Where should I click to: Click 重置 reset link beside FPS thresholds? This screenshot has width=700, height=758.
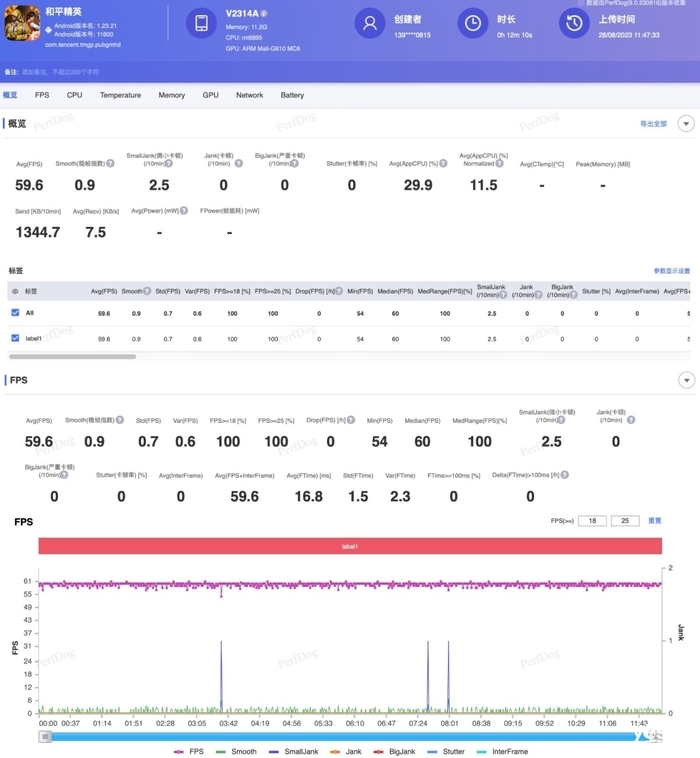click(655, 521)
